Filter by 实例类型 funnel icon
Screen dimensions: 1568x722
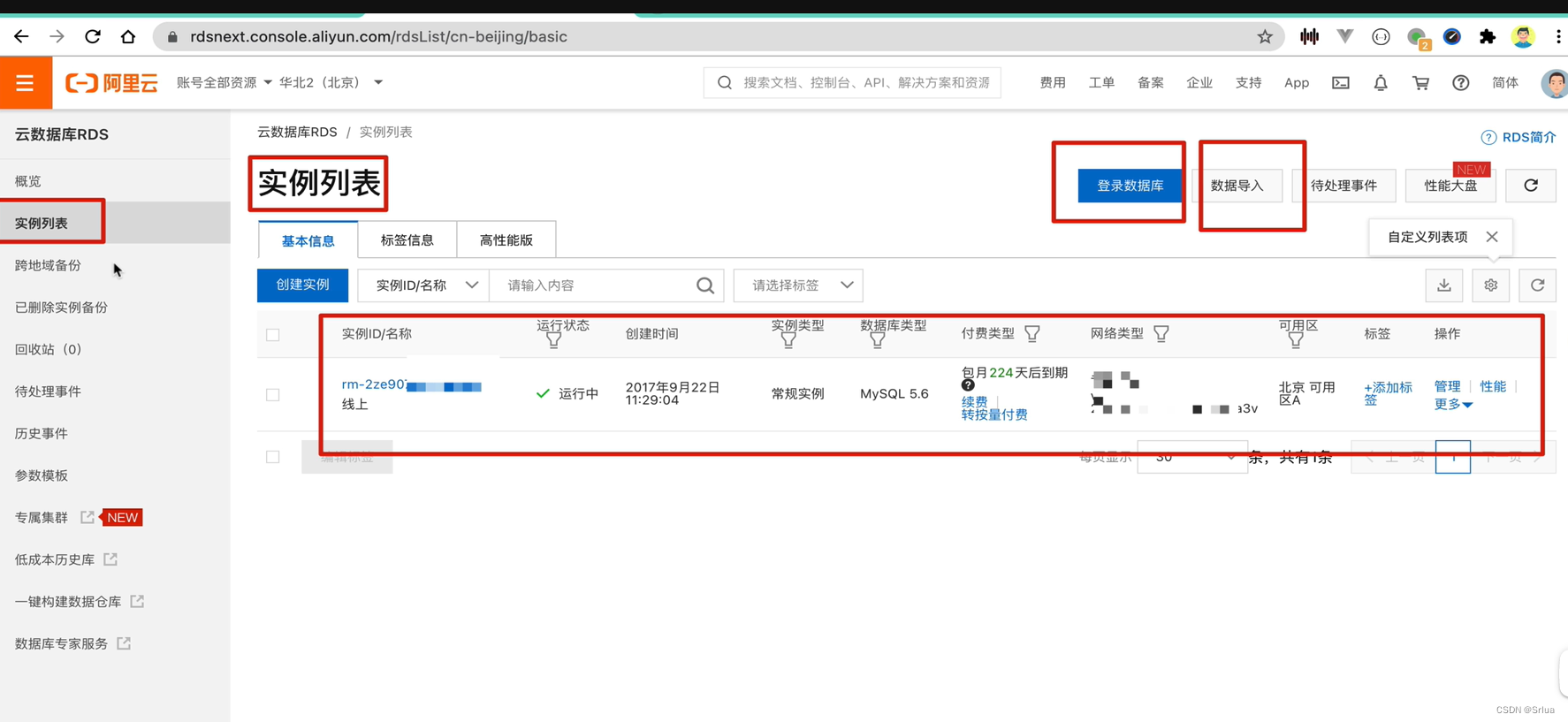tap(788, 340)
